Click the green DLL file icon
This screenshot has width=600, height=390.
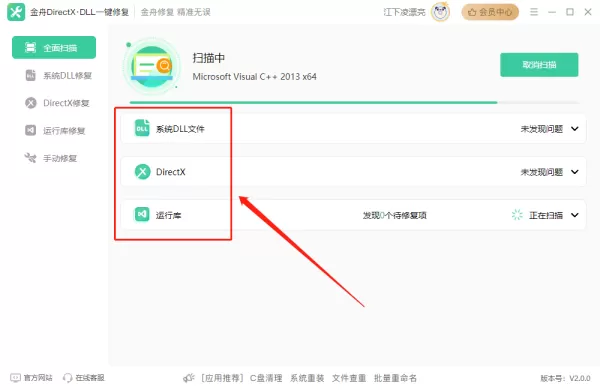[x=142, y=128]
